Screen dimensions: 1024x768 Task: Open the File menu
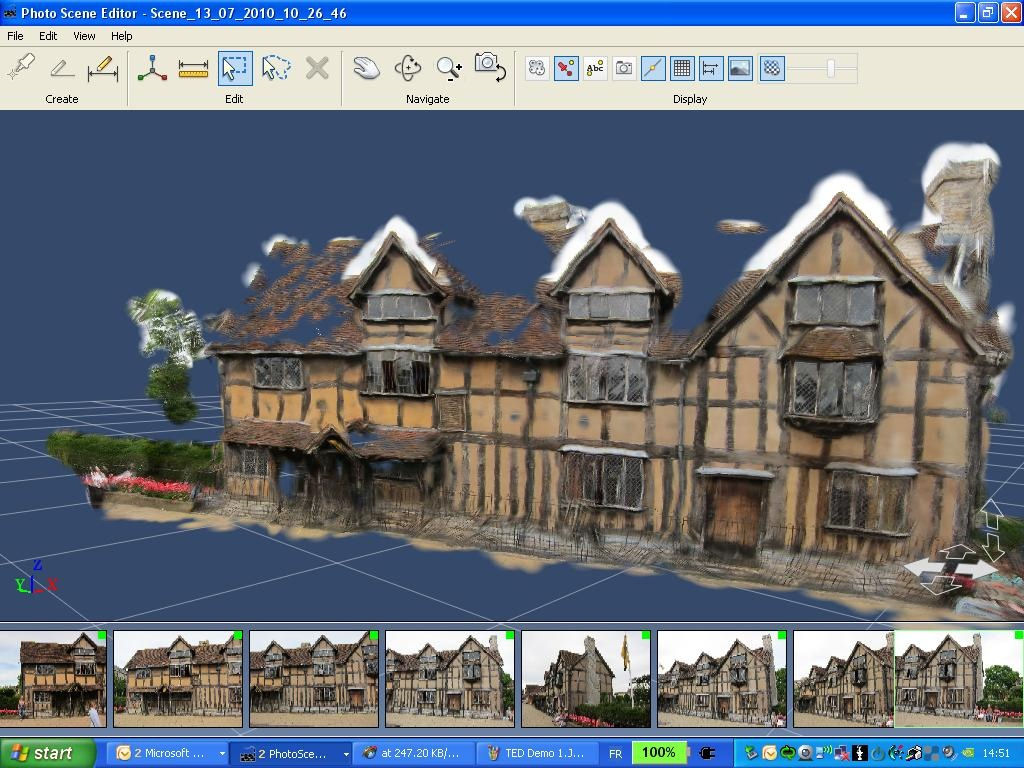tap(15, 36)
